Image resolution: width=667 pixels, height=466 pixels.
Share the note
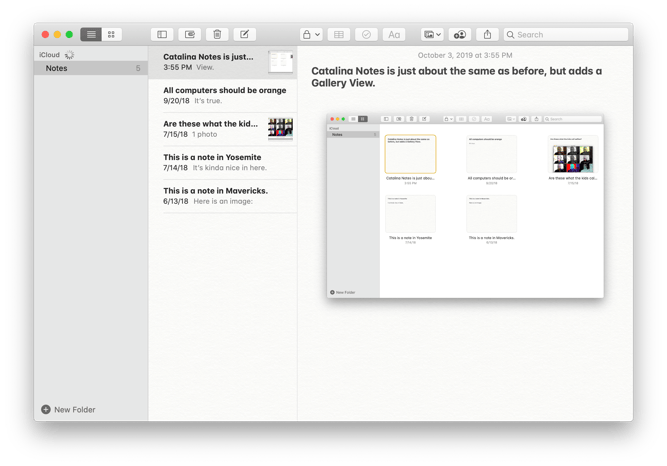(x=487, y=34)
